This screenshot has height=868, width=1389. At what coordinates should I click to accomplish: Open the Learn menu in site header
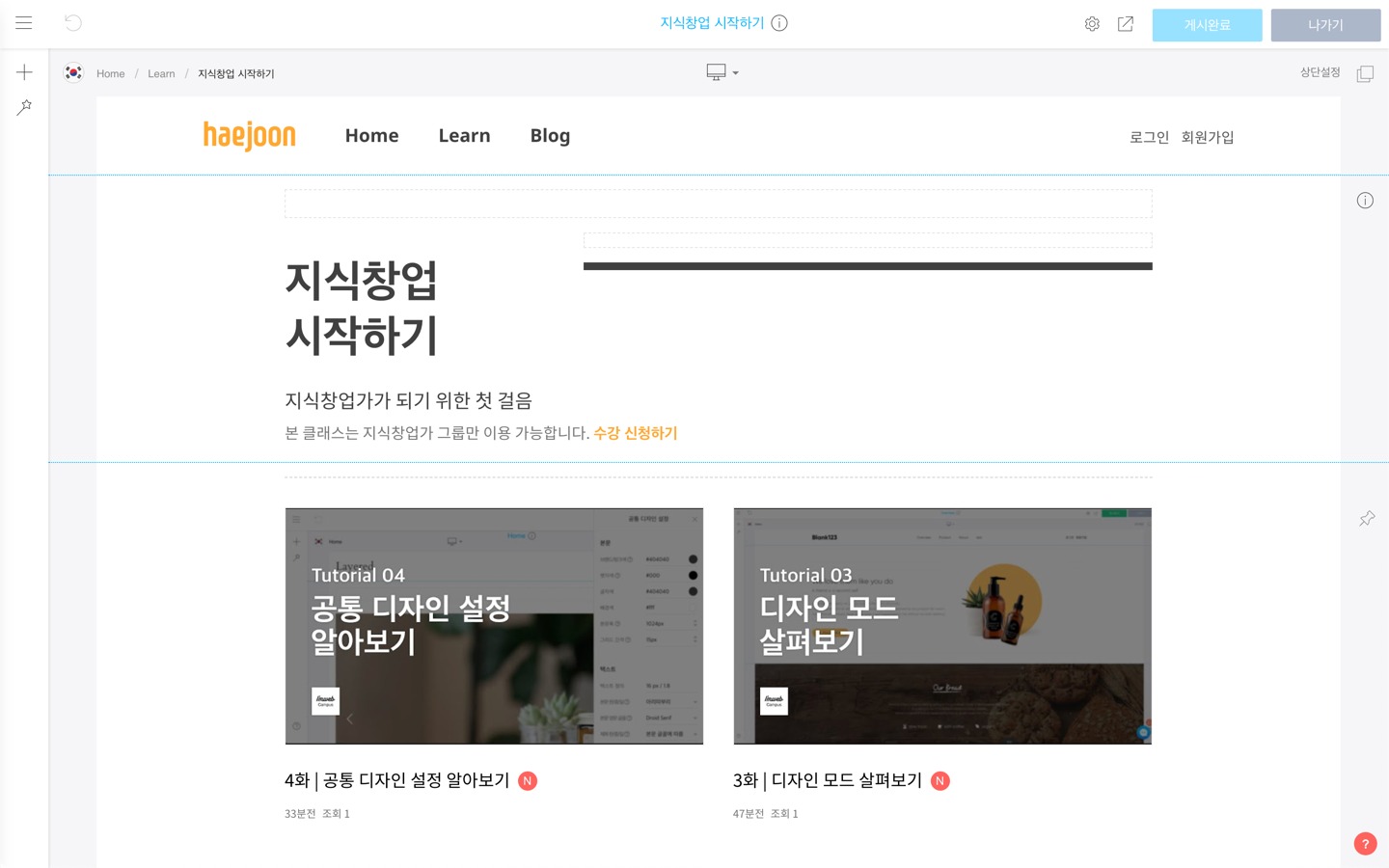point(464,136)
